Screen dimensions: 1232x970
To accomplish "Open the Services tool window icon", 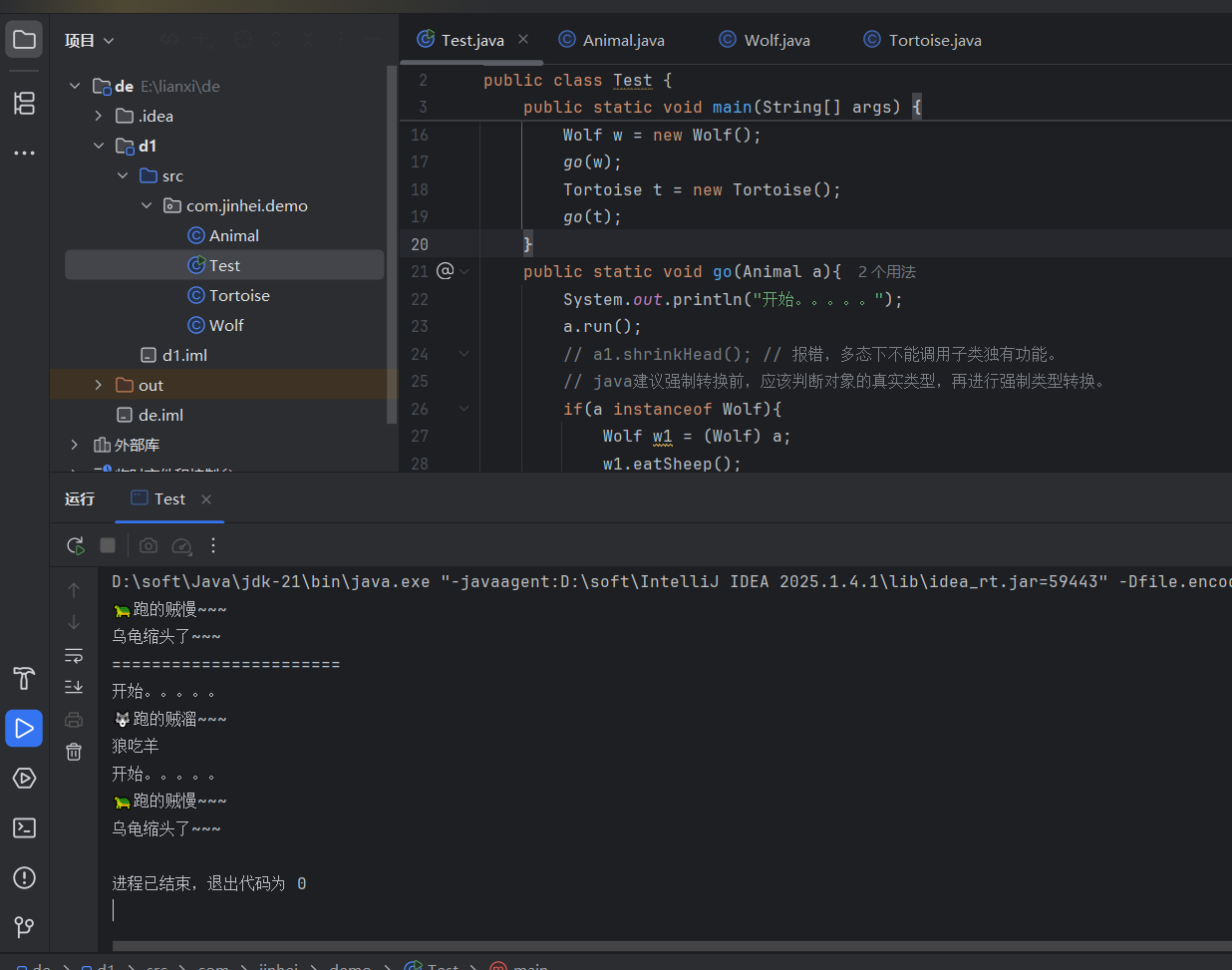I will pyautogui.click(x=25, y=779).
